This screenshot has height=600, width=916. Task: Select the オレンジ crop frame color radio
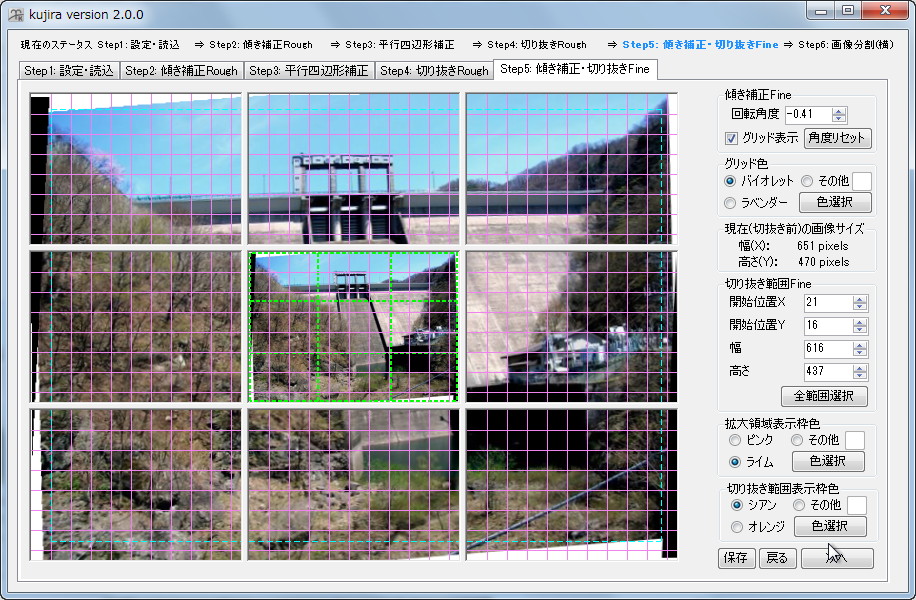pos(737,527)
